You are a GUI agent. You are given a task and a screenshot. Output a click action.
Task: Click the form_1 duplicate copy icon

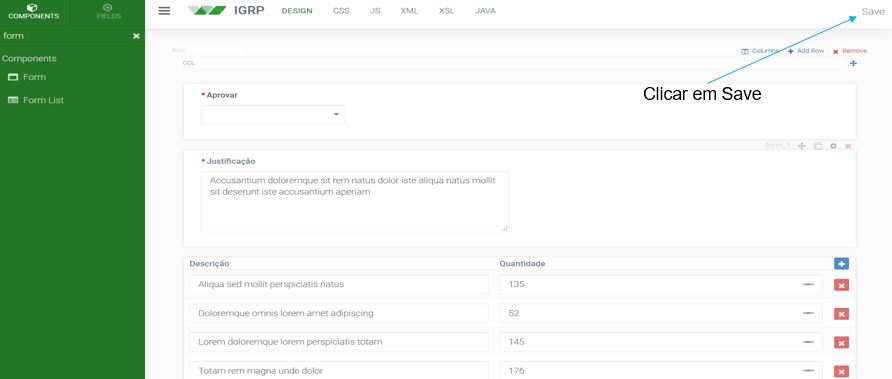(x=817, y=146)
